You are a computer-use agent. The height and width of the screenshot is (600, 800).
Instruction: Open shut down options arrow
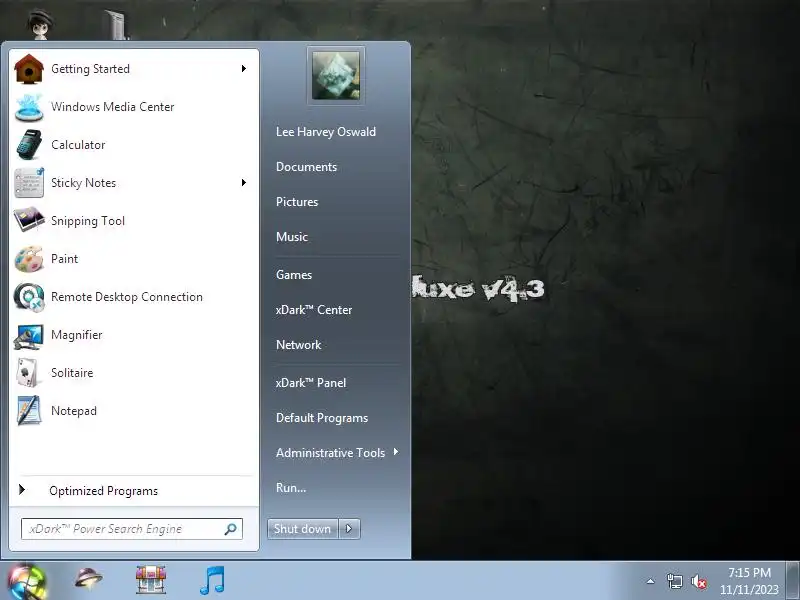point(349,529)
